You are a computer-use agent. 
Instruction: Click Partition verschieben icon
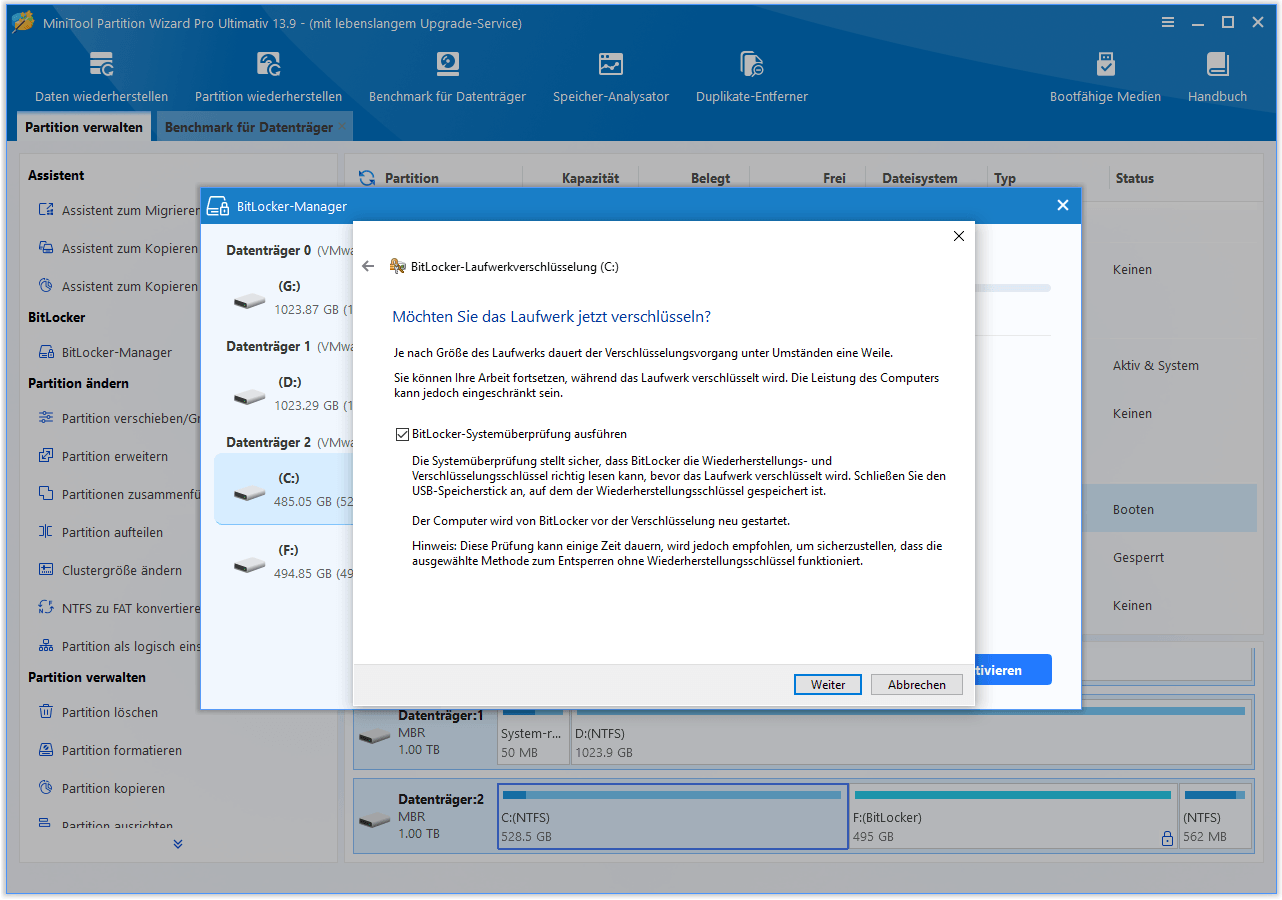(46, 418)
